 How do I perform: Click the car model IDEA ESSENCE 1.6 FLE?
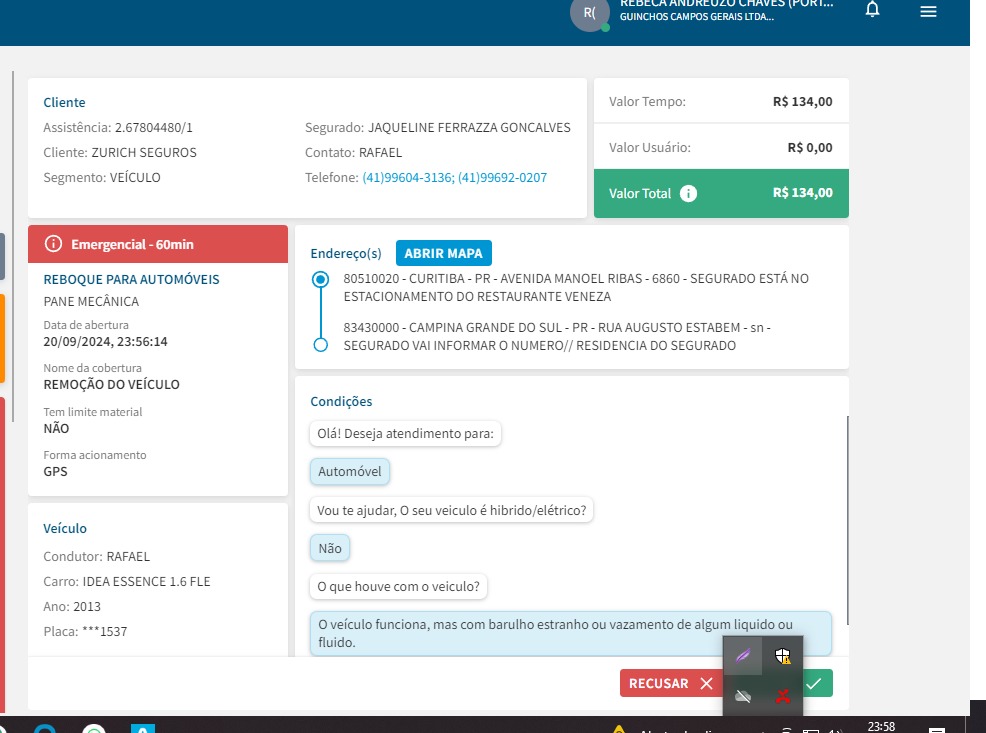tap(147, 581)
